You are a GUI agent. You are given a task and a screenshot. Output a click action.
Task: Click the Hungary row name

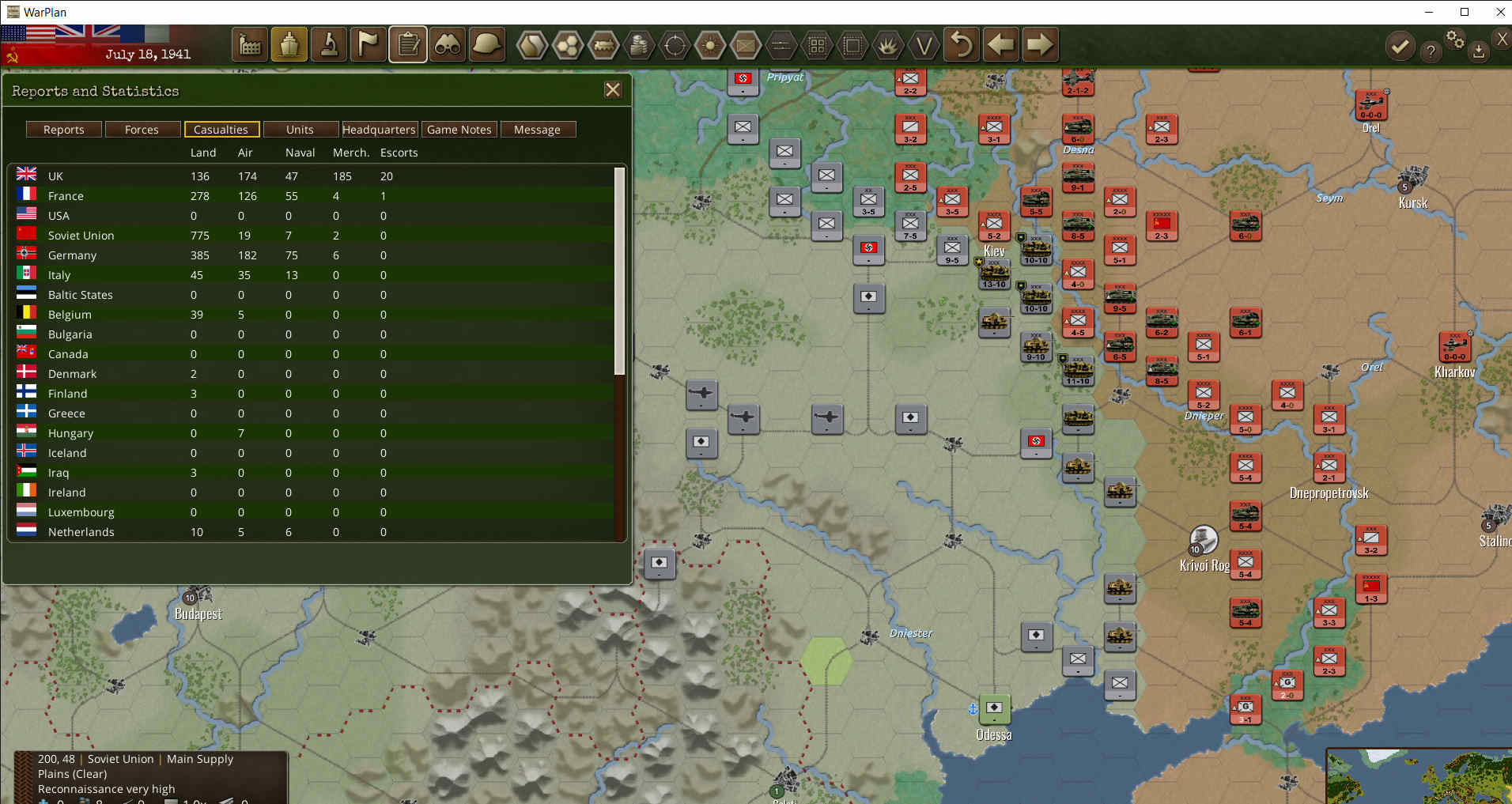click(70, 433)
